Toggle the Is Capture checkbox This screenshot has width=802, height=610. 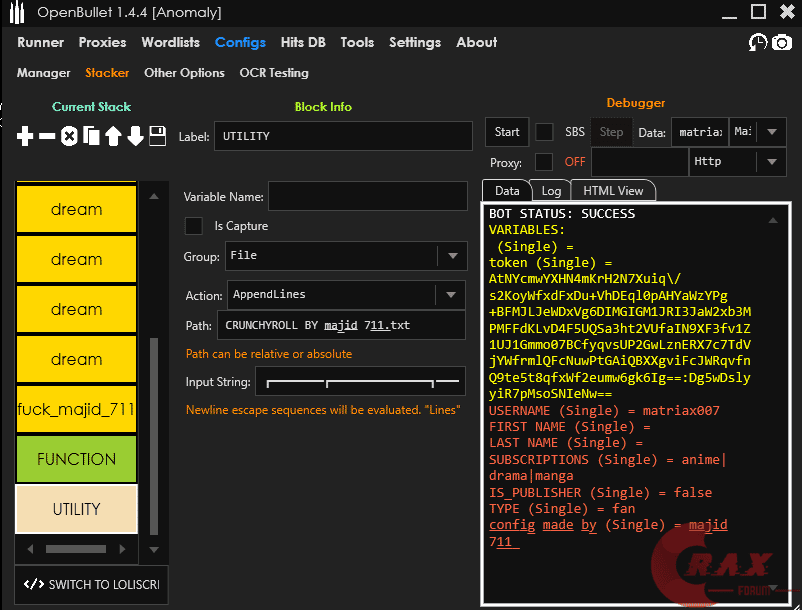click(x=194, y=226)
